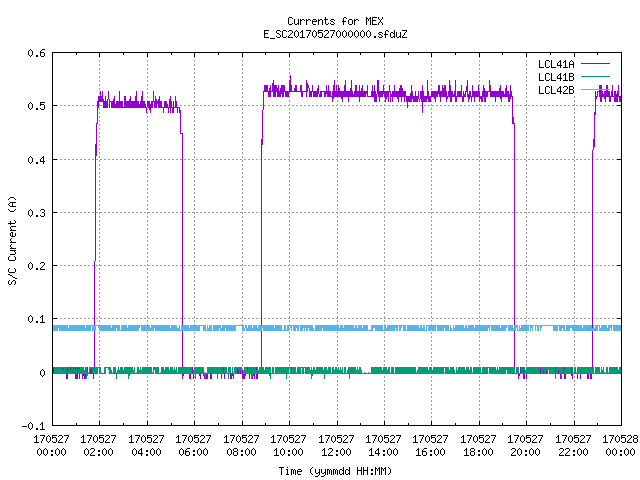
Task: Click the LCL41A legend label
Action: point(556,64)
